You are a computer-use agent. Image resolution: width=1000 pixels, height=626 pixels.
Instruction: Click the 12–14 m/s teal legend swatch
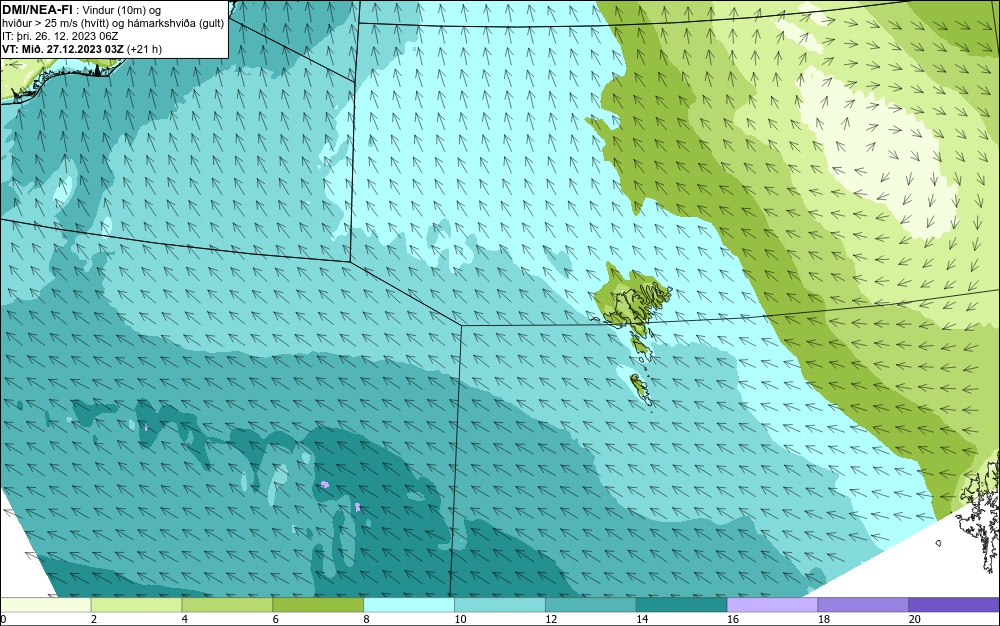591,605
